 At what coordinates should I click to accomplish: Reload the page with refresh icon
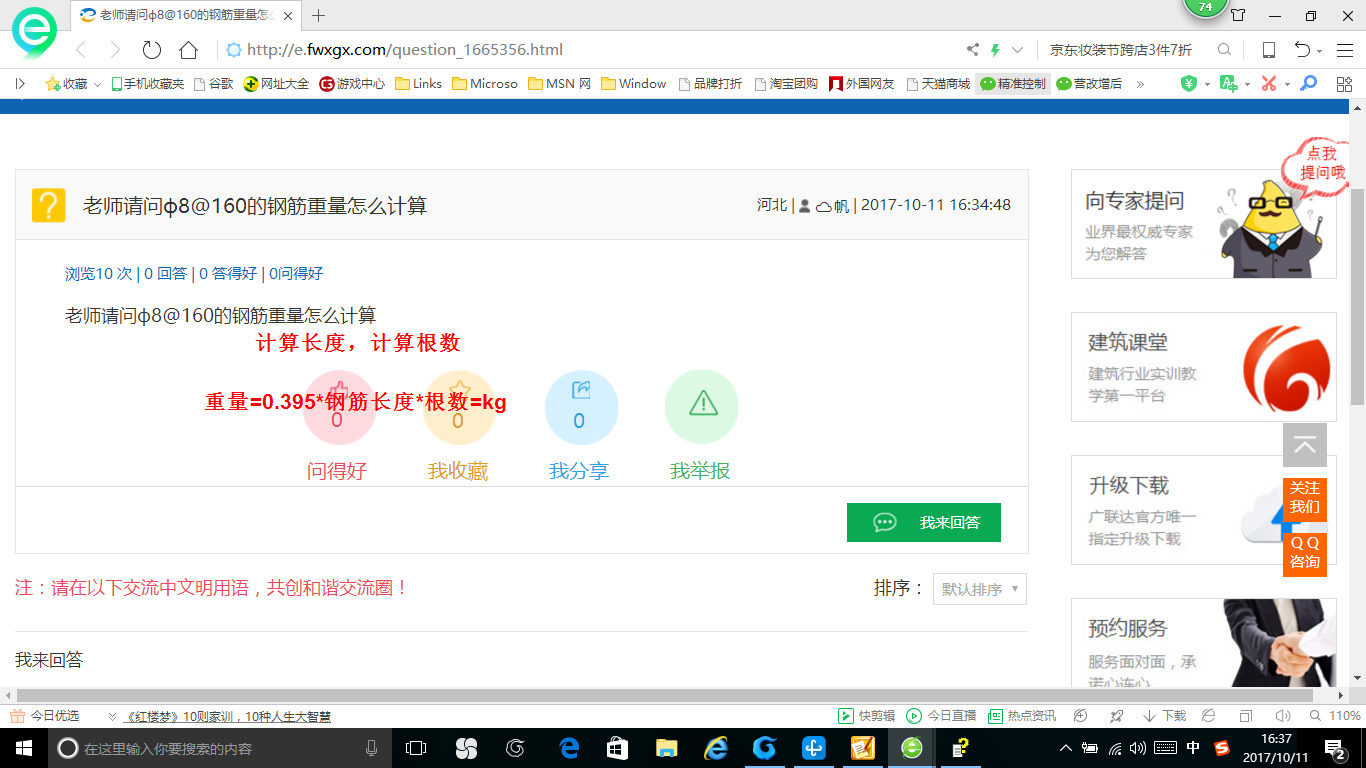click(x=151, y=50)
